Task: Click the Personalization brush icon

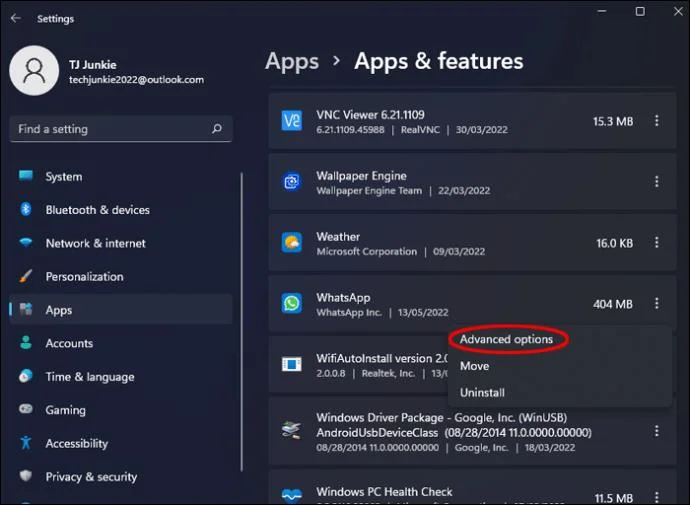Action: [26, 276]
